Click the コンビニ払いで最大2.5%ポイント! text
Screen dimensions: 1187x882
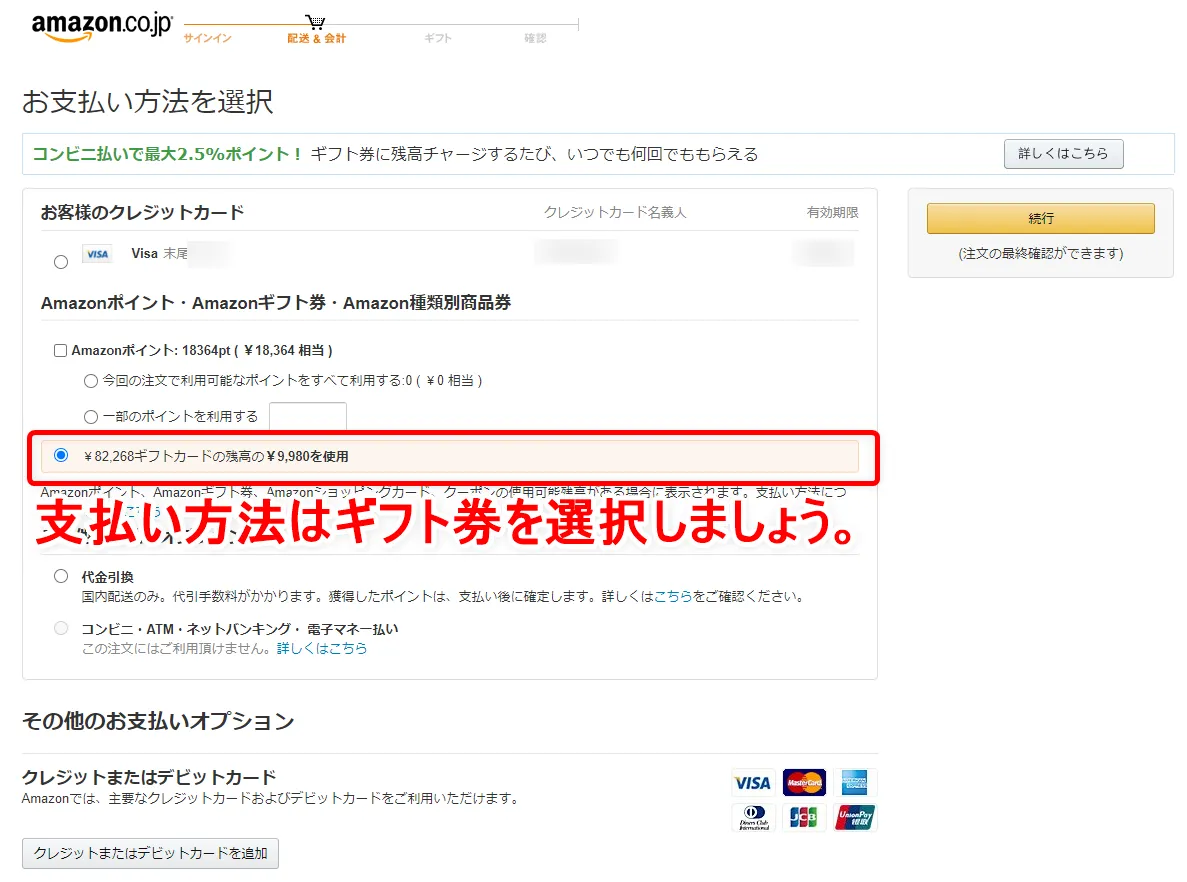pos(167,154)
